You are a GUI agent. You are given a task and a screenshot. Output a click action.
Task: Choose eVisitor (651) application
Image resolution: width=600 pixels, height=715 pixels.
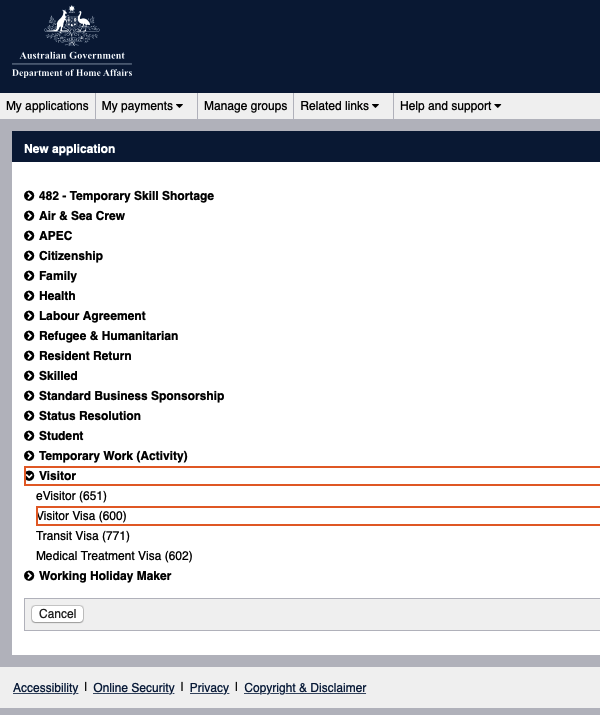[x=71, y=496]
